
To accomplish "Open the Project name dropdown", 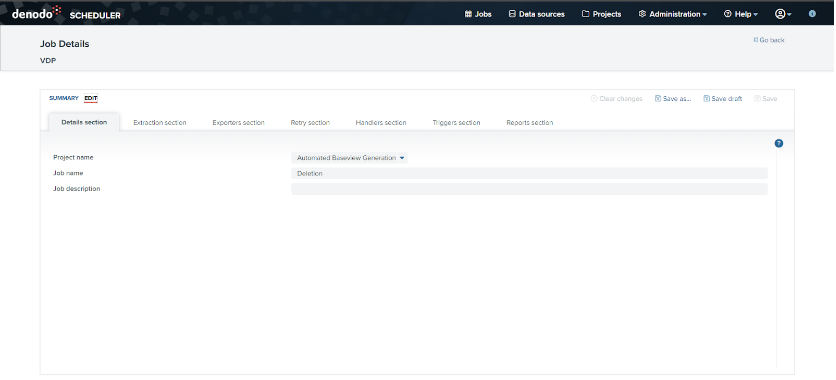I will [x=350, y=158].
